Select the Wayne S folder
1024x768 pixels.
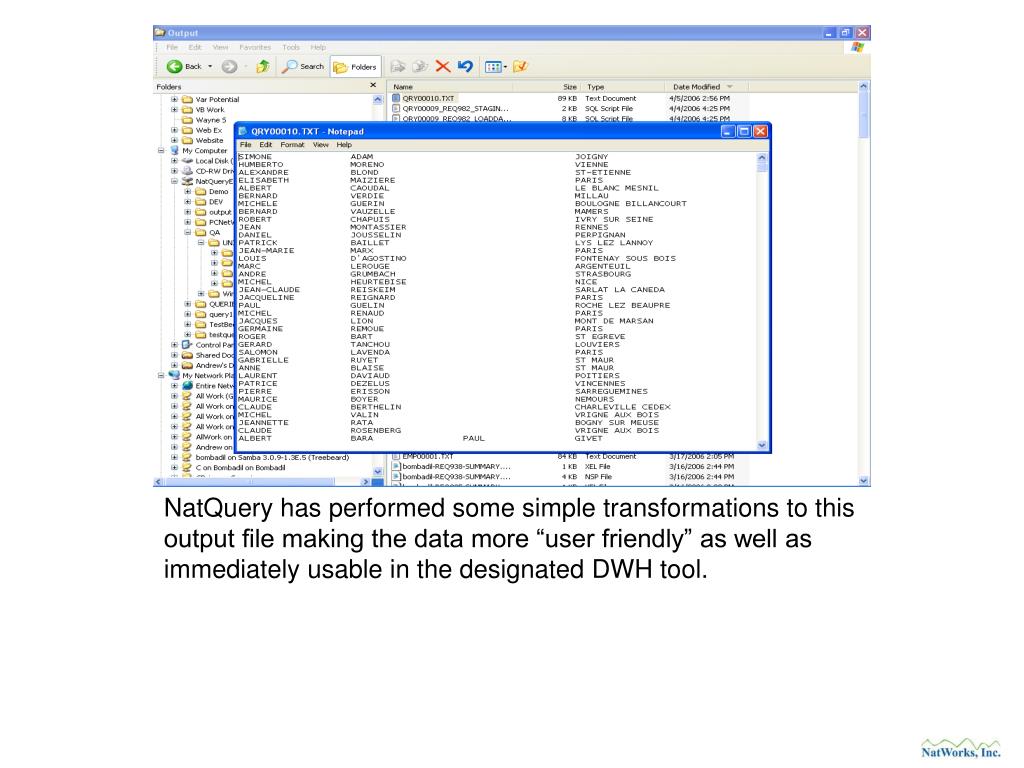tap(204, 120)
